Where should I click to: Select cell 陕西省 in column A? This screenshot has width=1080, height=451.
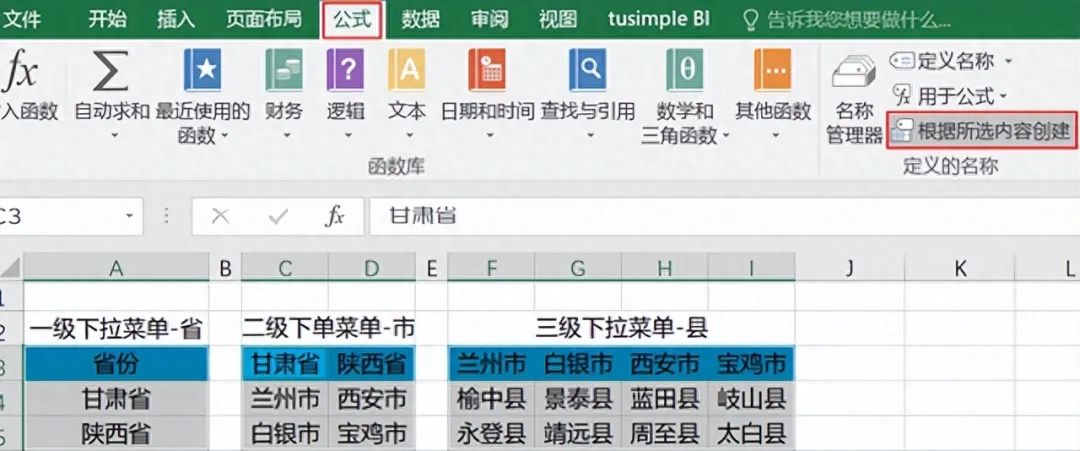(x=116, y=434)
